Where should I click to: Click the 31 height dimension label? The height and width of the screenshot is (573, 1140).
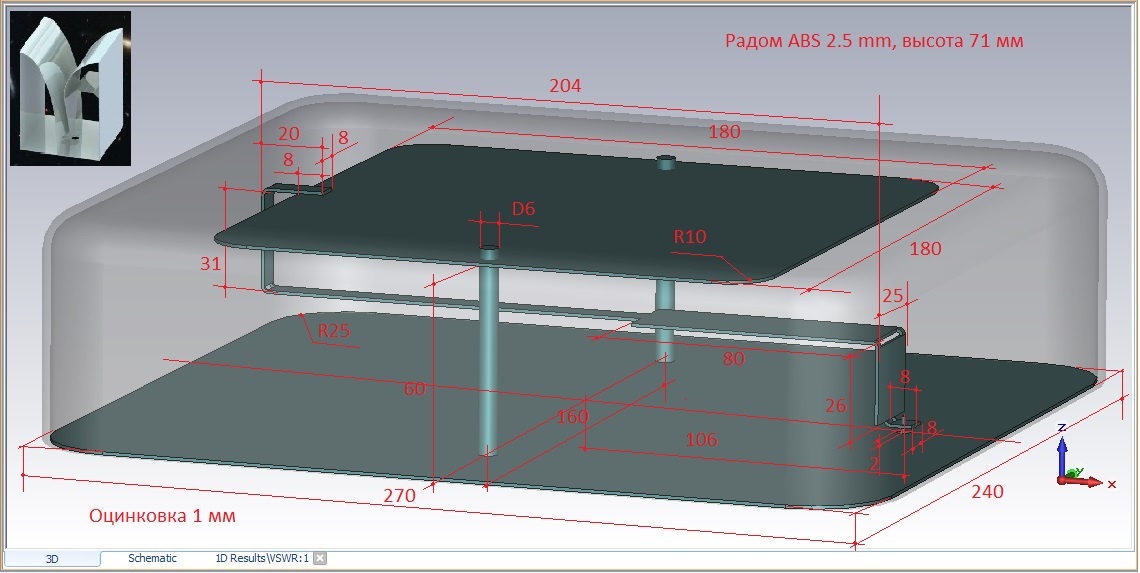tap(210, 263)
